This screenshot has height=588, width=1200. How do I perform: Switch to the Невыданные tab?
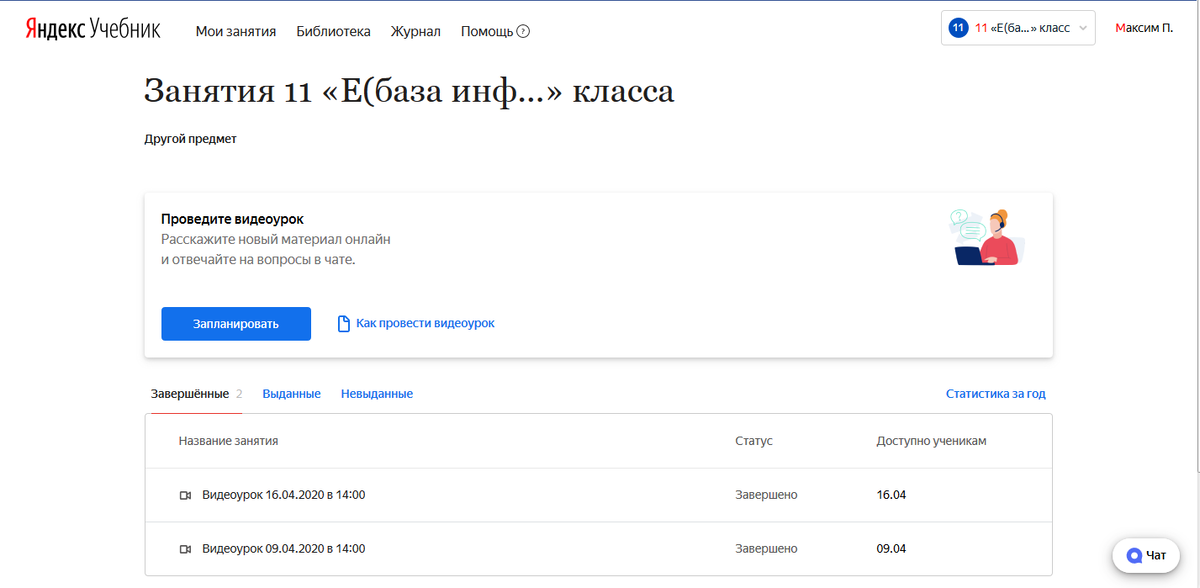click(375, 393)
